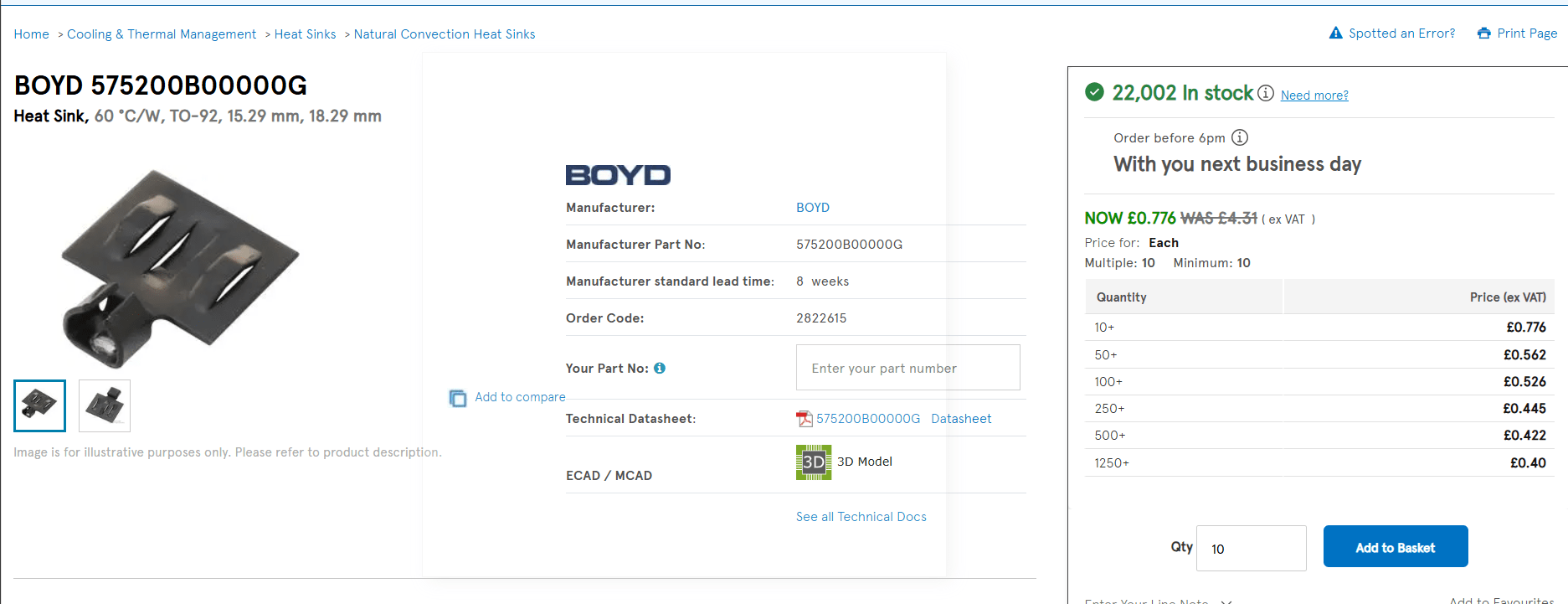Click the BOYD 575200B00000G product title
This screenshot has height=604, width=1568.
click(x=161, y=85)
